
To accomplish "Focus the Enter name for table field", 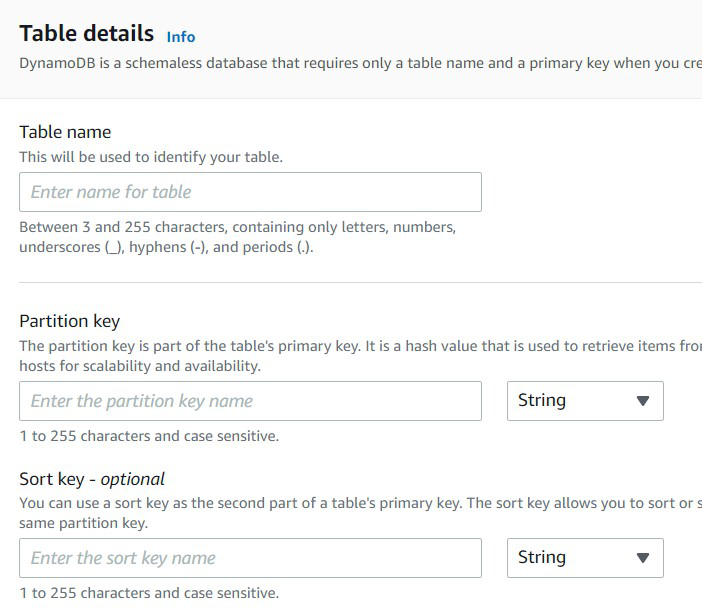I will pos(250,192).
